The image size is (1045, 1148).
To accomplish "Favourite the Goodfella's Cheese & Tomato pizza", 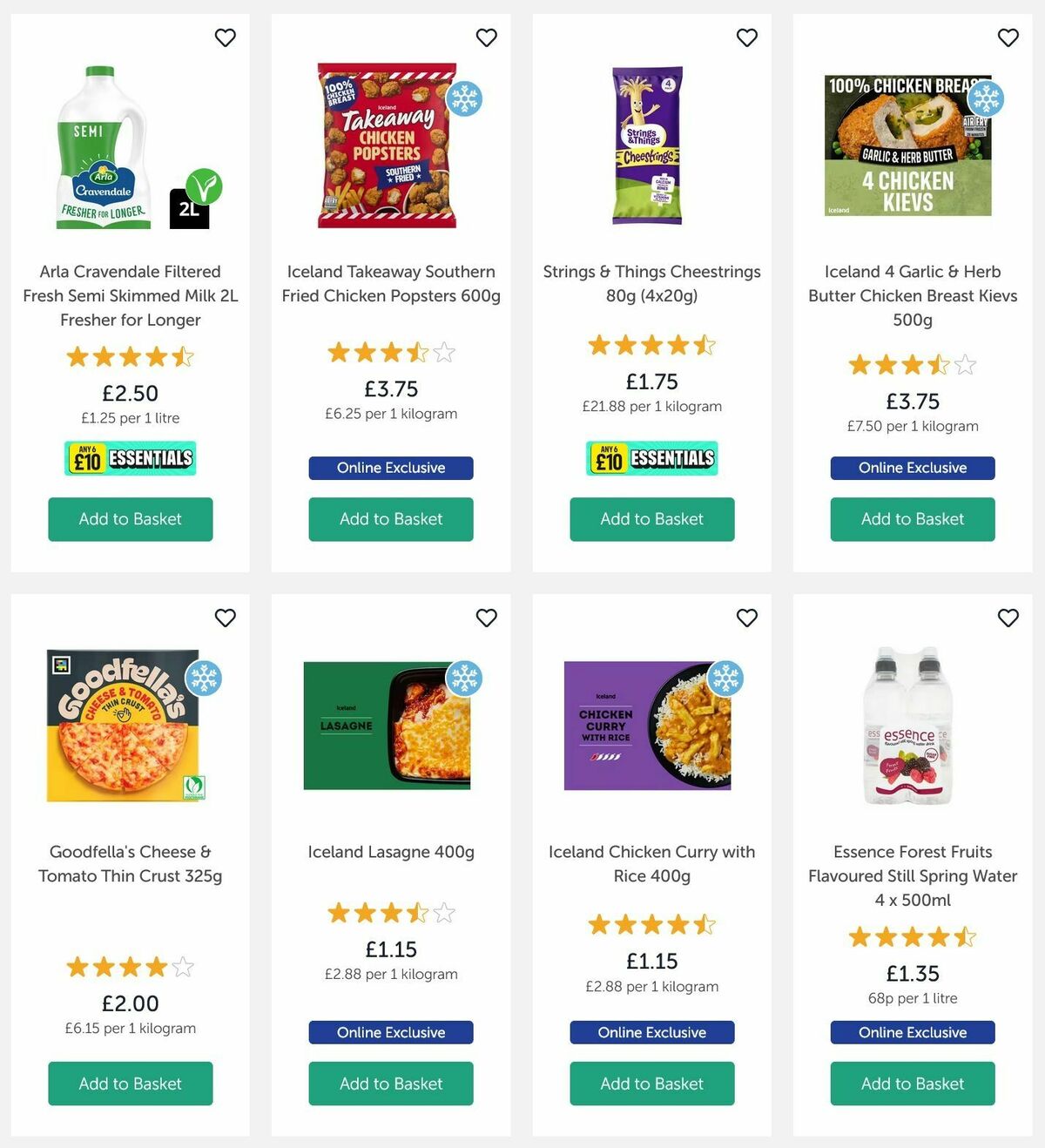I will (x=225, y=618).
